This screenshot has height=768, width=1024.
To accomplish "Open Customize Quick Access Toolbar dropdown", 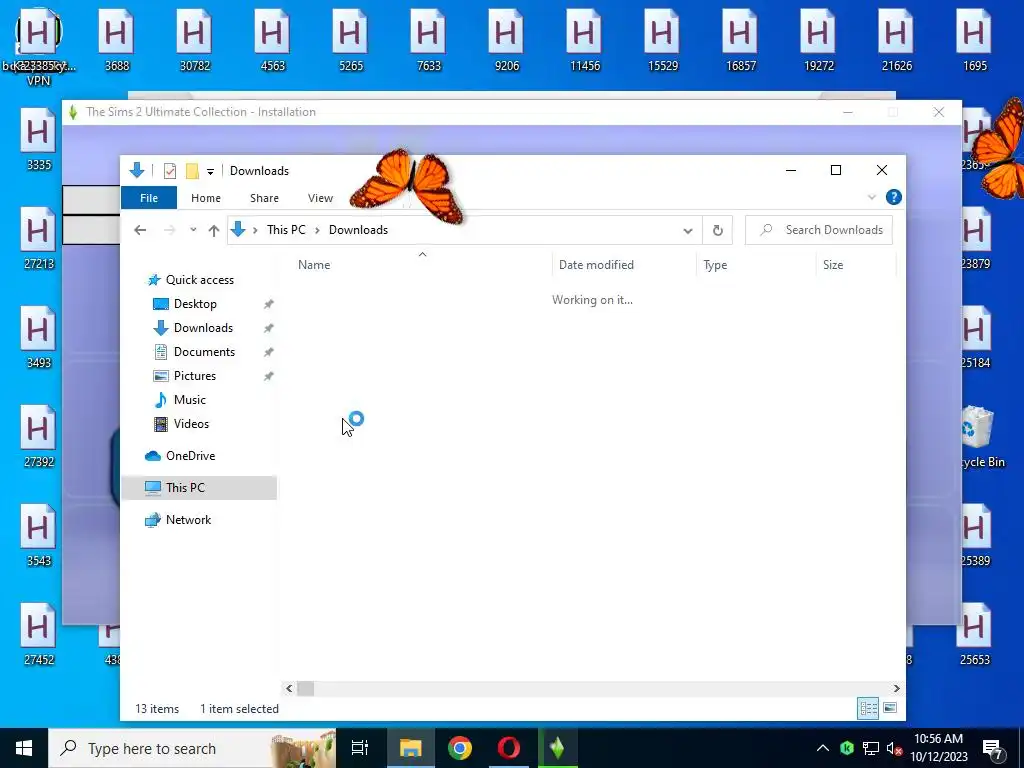I will pyautogui.click(x=210, y=172).
